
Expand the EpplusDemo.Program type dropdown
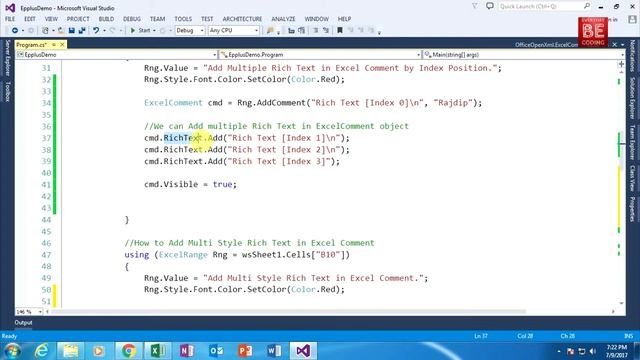point(418,55)
